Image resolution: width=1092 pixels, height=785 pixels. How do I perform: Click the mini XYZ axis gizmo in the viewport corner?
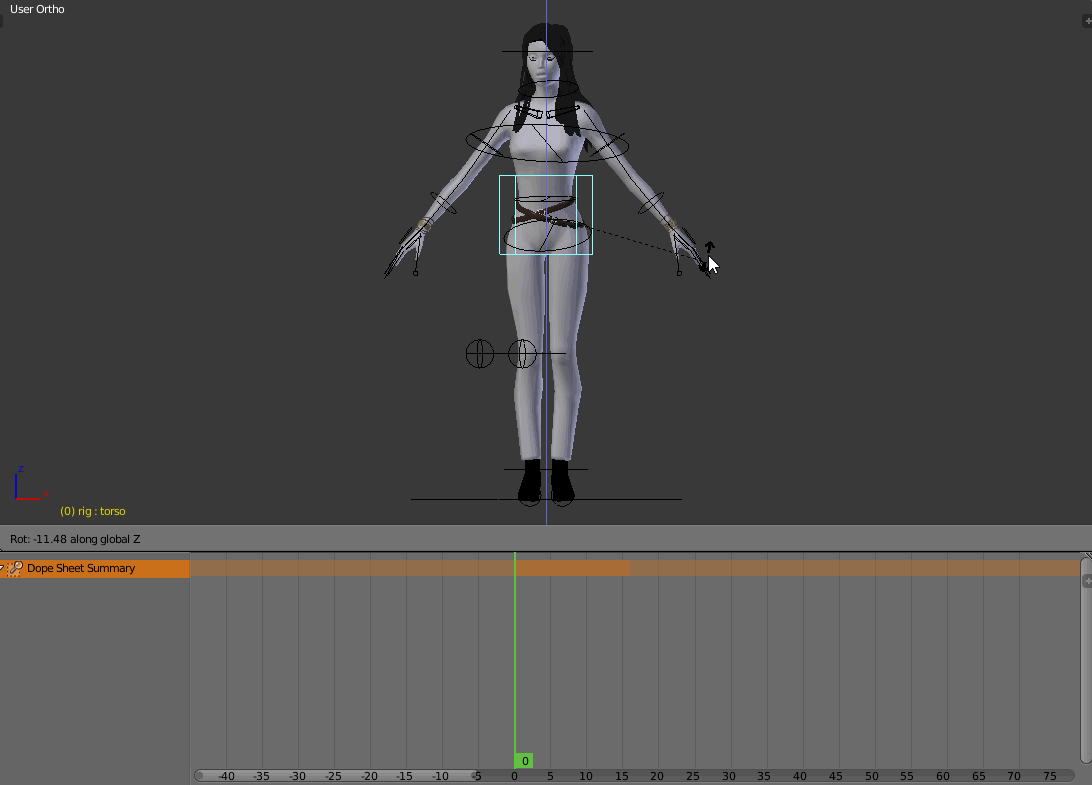click(x=24, y=485)
